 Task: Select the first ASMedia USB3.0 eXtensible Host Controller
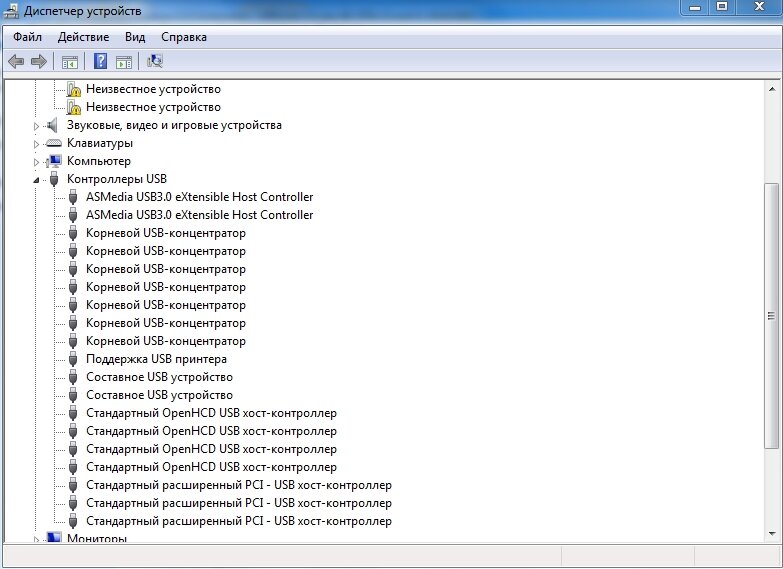pos(200,197)
